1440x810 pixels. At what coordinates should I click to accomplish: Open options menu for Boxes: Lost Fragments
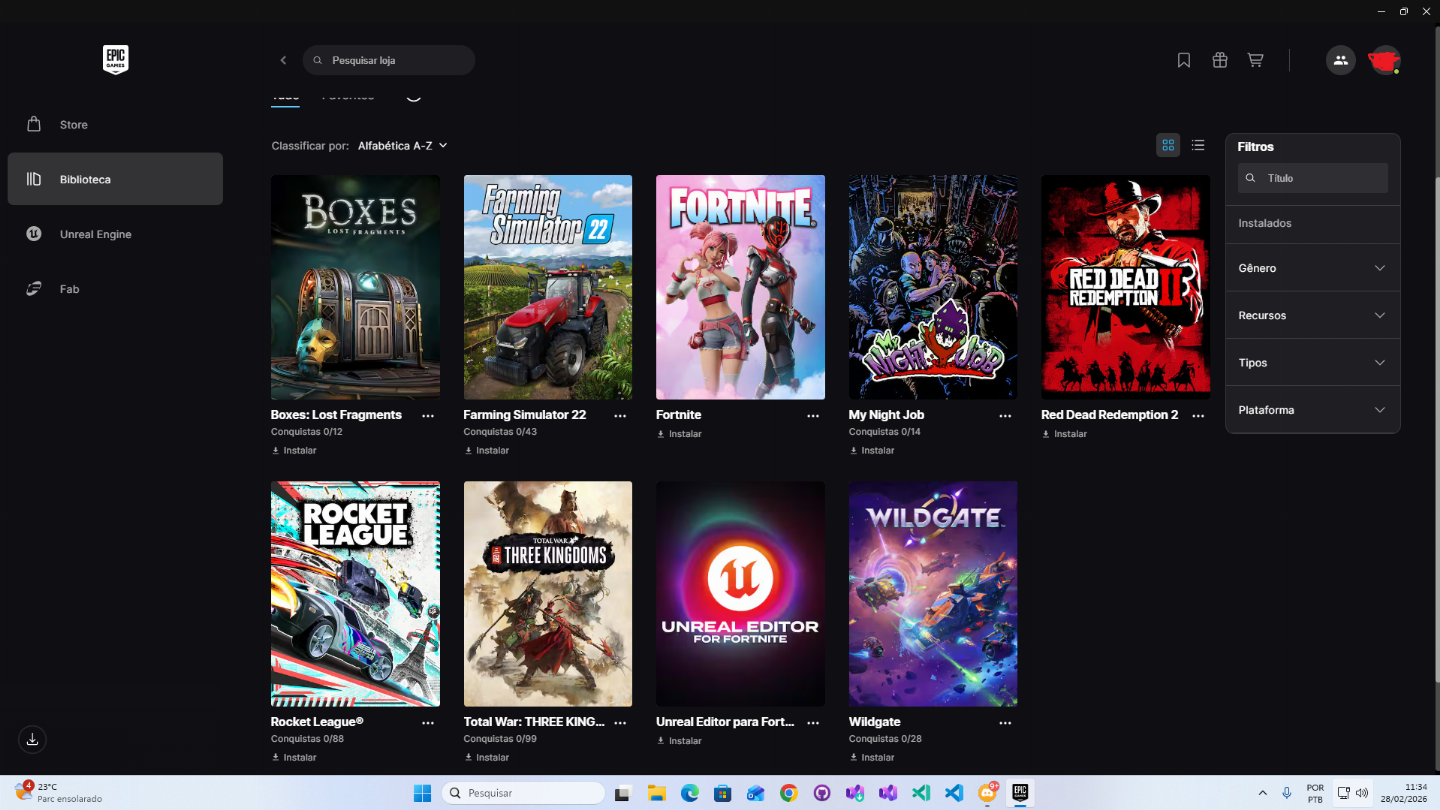pyautogui.click(x=428, y=415)
